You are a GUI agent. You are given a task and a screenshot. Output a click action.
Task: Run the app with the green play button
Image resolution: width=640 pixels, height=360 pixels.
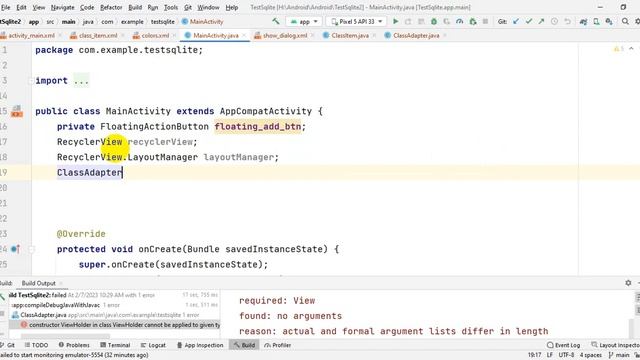395,21
